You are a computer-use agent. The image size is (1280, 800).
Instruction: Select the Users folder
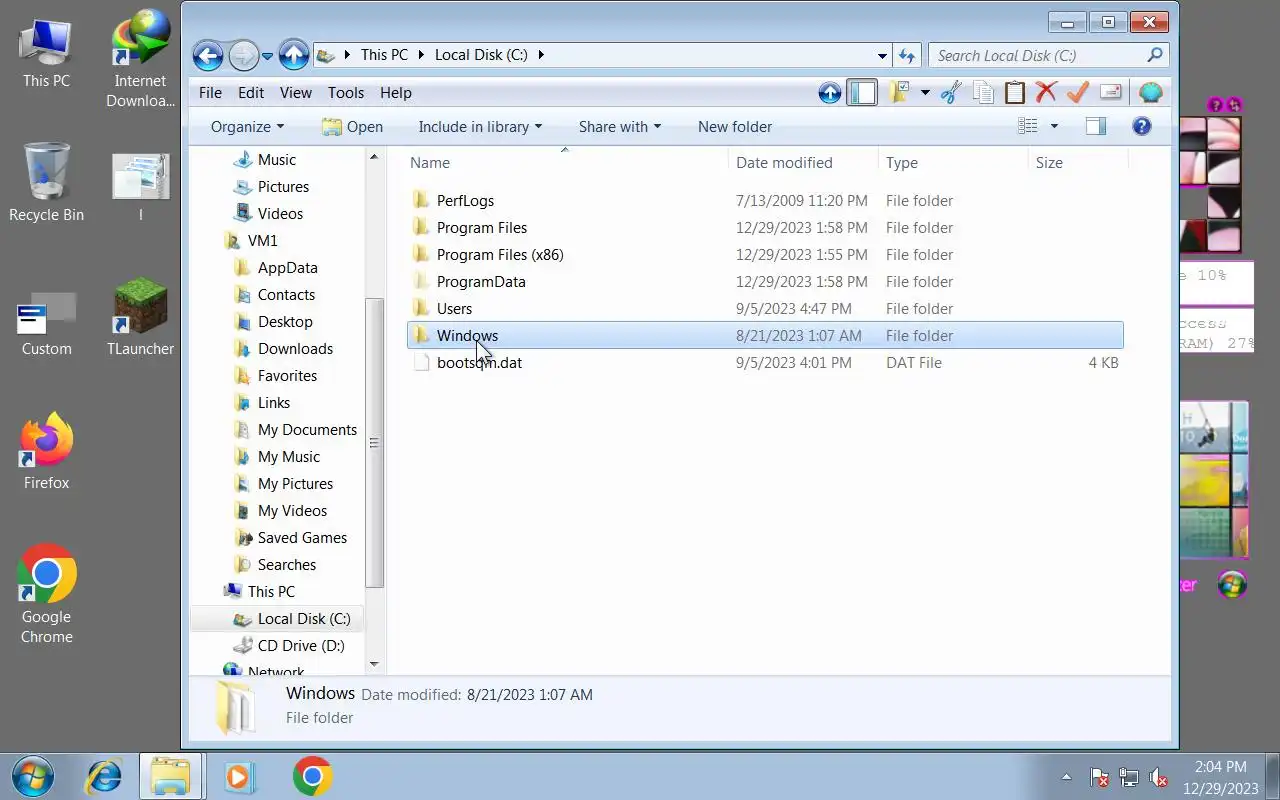pyautogui.click(x=454, y=308)
